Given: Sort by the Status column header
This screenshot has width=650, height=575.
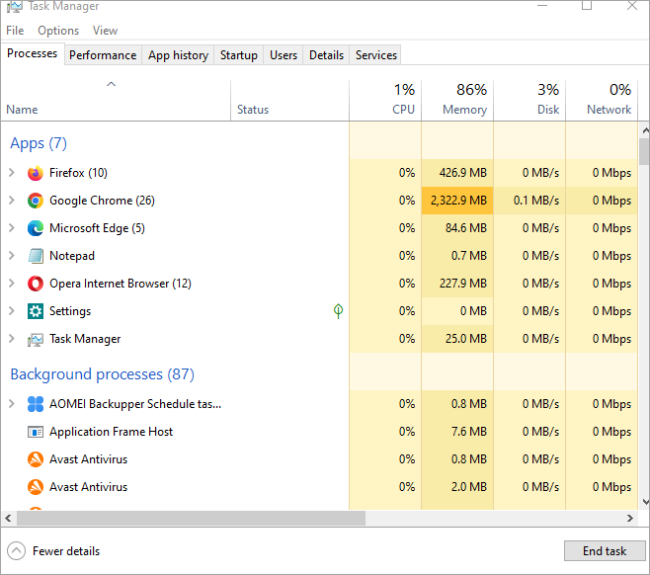Looking at the screenshot, I should pyautogui.click(x=253, y=109).
